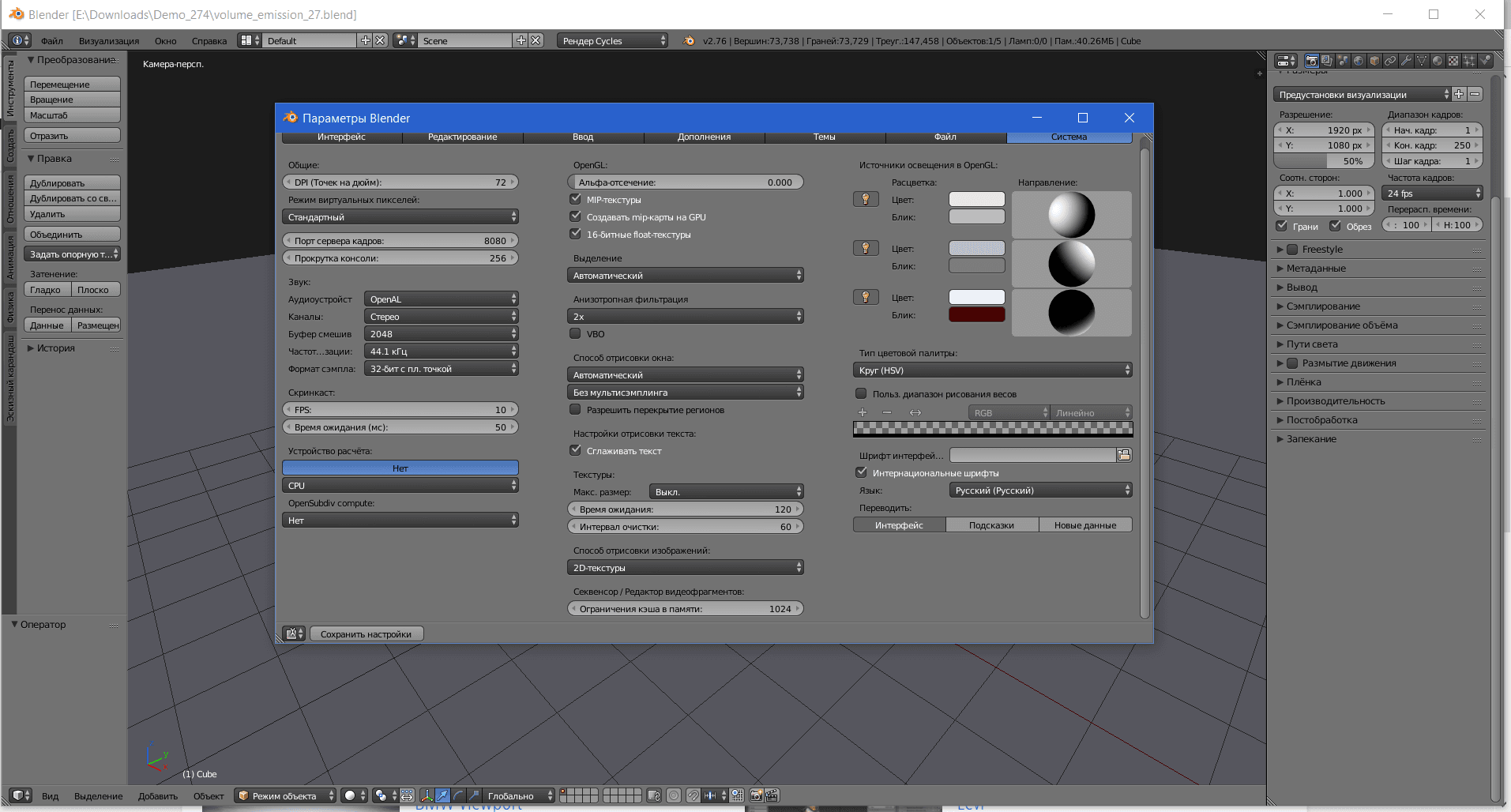Screen dimensions: 1511x812
Task: Open the Язык language dropdown
Action: [1040, 491]
